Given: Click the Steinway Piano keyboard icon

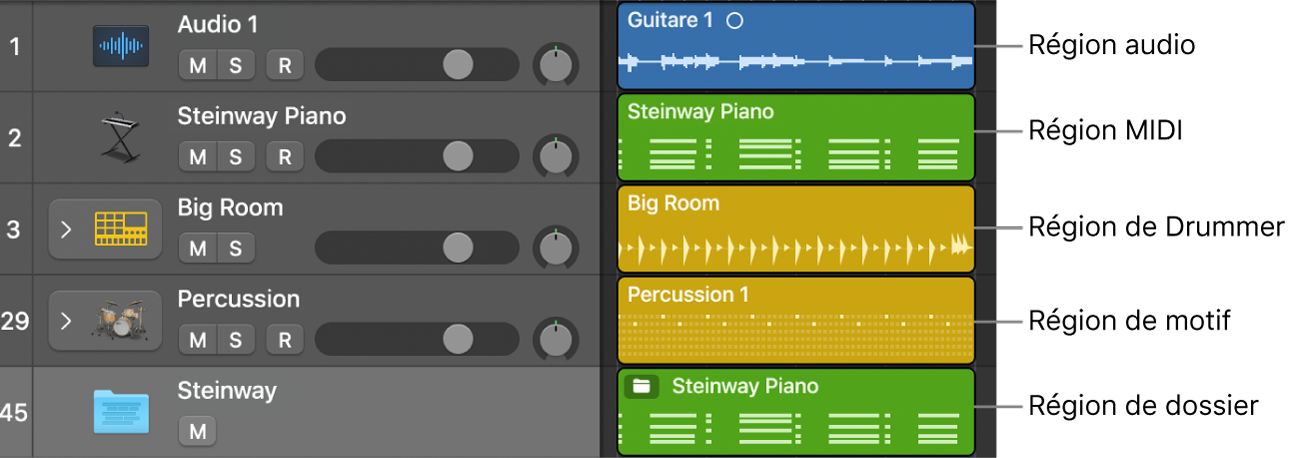Looking at the screenshot, I should pos(121,137).
